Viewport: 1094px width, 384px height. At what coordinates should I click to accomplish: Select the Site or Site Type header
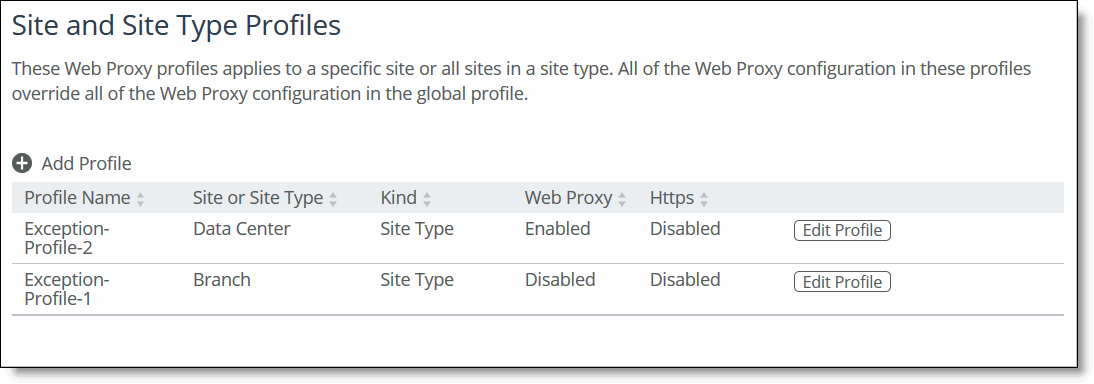258,198
